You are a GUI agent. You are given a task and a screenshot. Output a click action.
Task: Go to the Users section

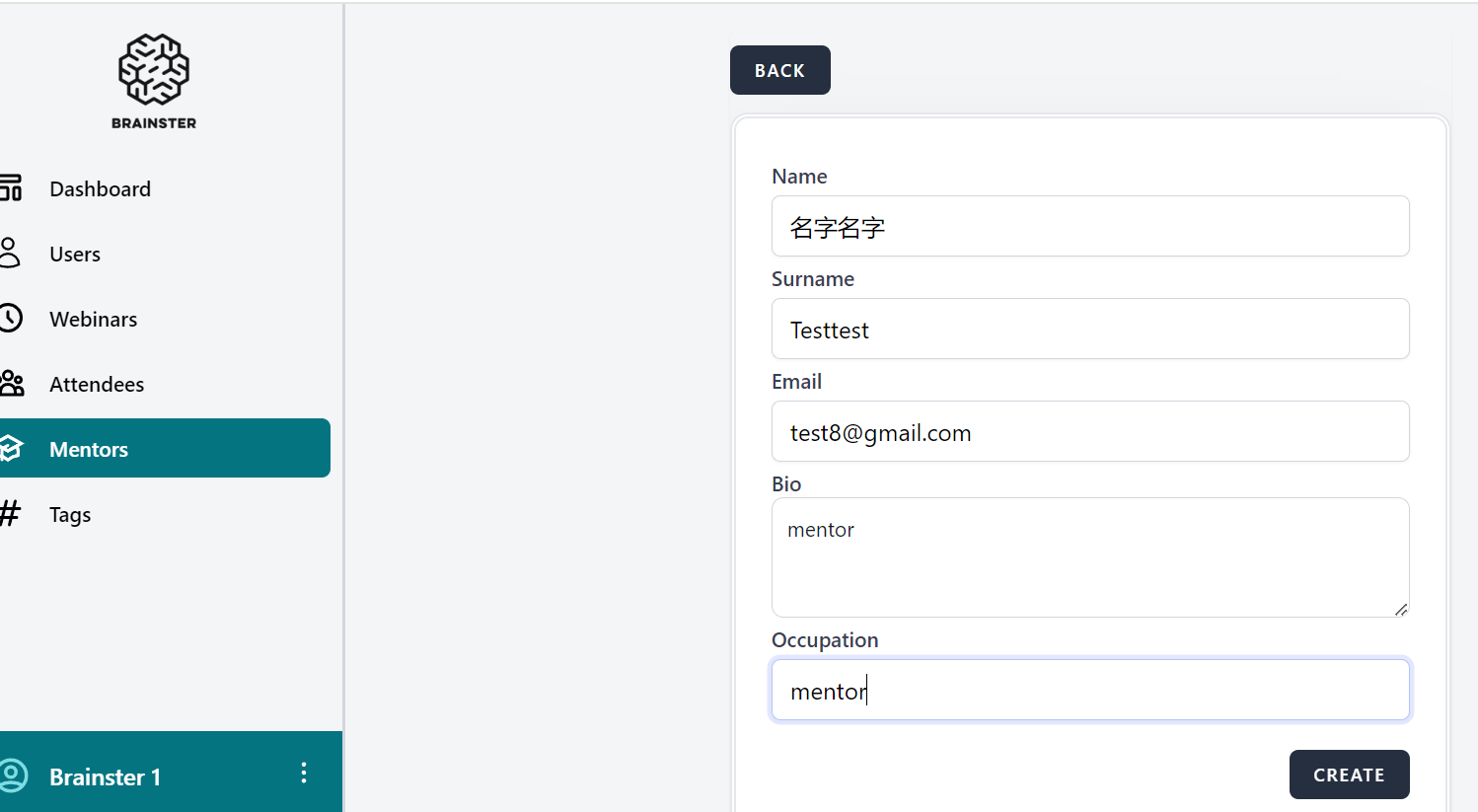pyautogui.click(x=75, y=255)
